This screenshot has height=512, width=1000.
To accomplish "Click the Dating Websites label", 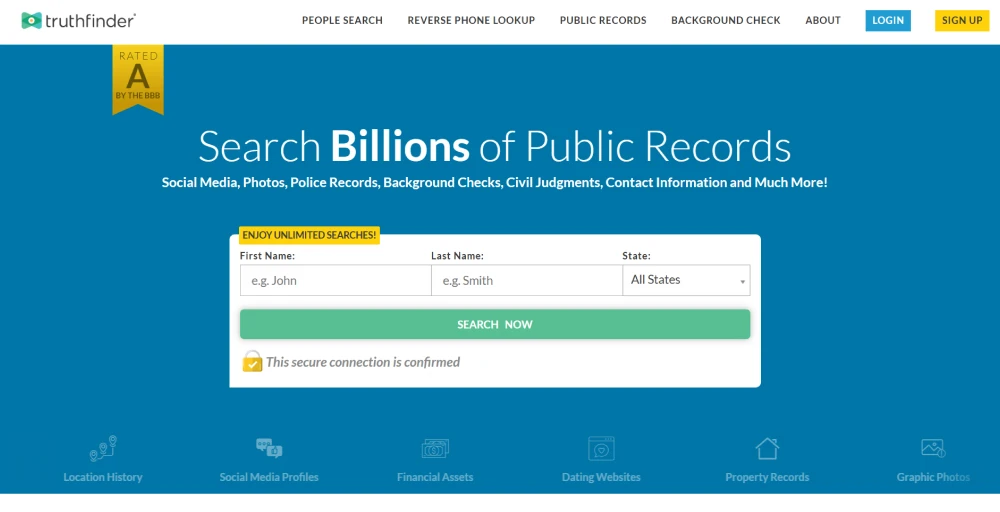I will (x=601, y=477).
